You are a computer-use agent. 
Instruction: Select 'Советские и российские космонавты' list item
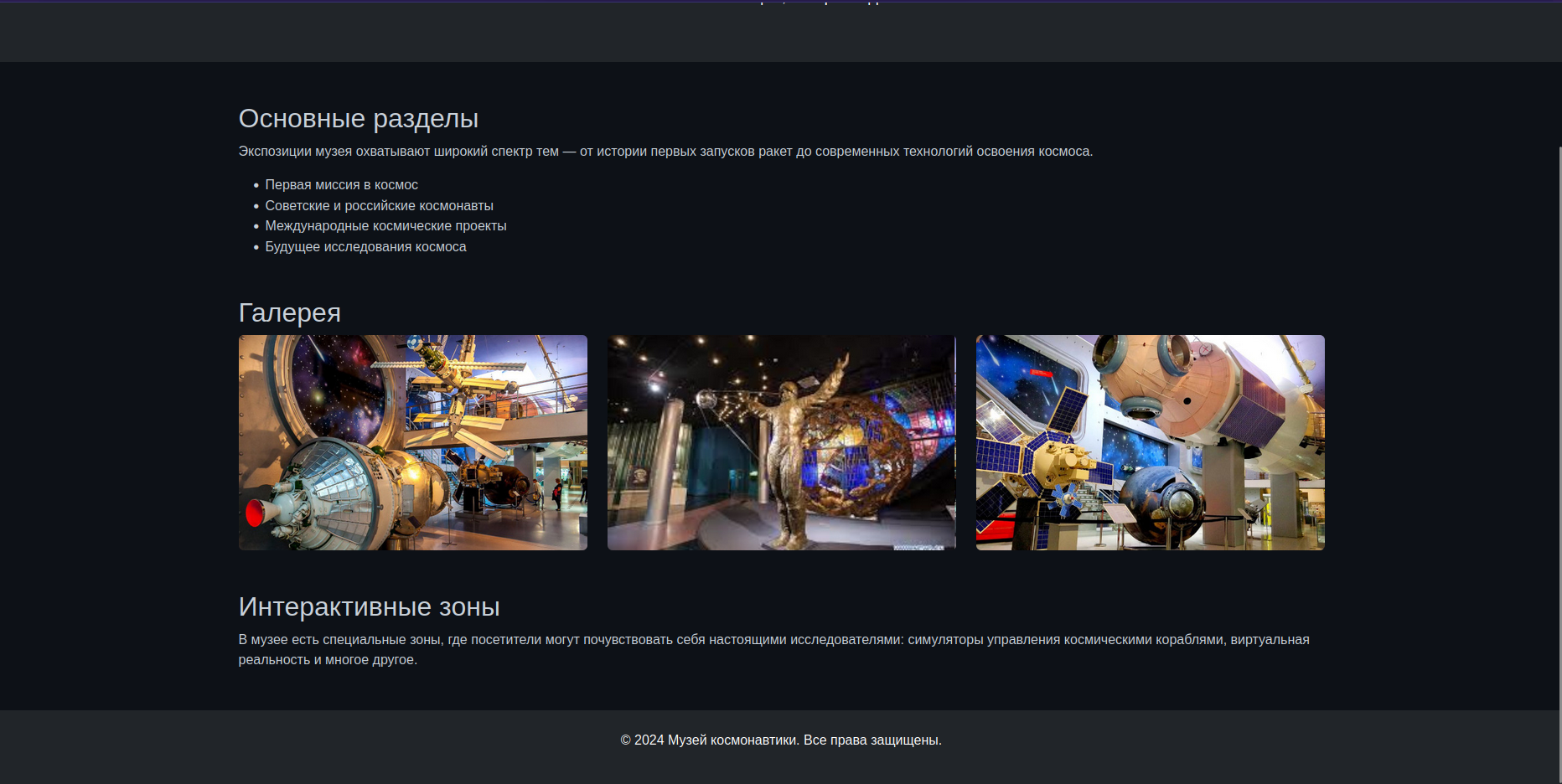click(379, 206)
